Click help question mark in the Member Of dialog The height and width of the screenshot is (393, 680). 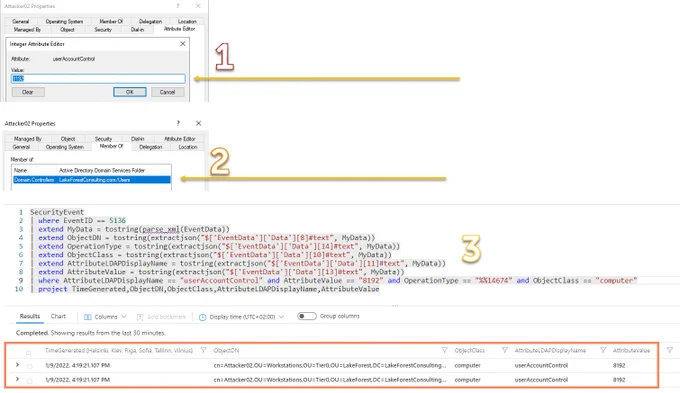pyautogui.click(x=178, y=123)
